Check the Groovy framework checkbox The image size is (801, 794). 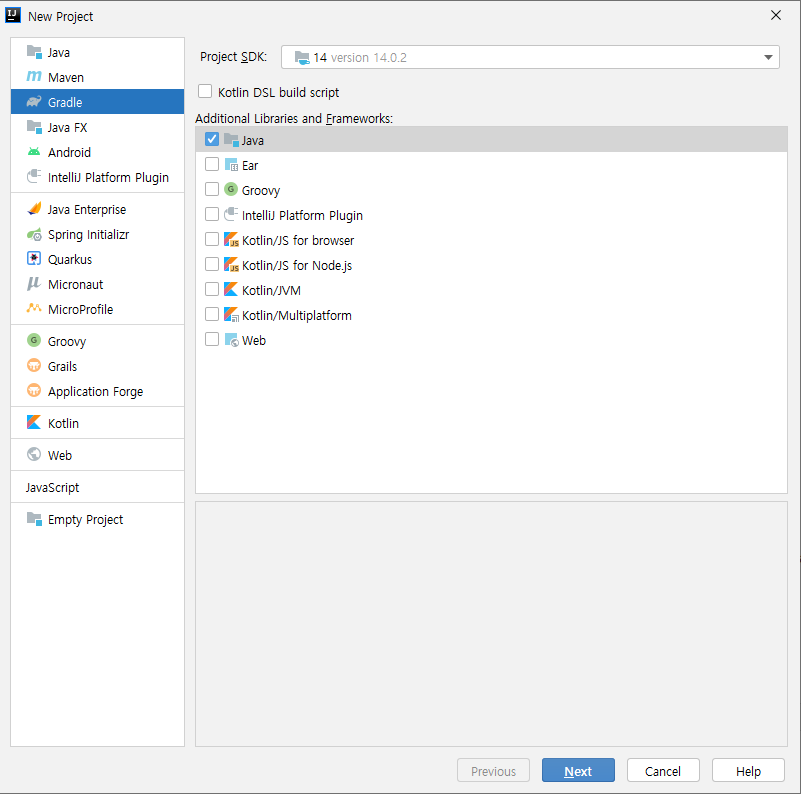coord(212,189)
